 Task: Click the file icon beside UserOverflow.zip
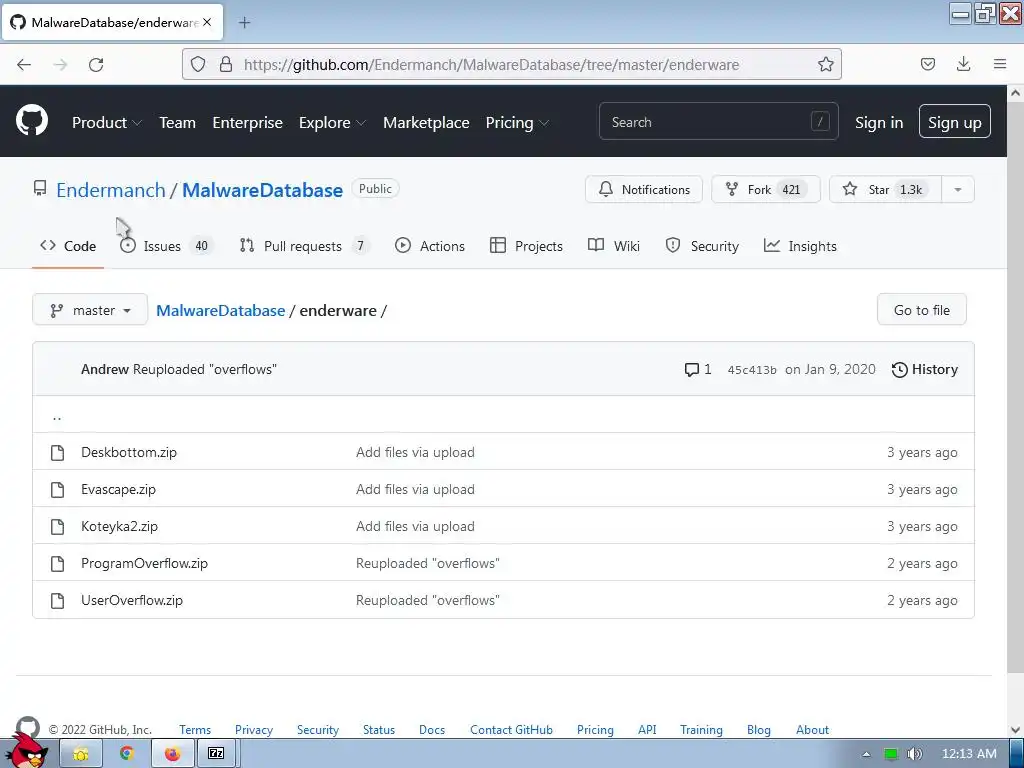[x=57, y=601]
